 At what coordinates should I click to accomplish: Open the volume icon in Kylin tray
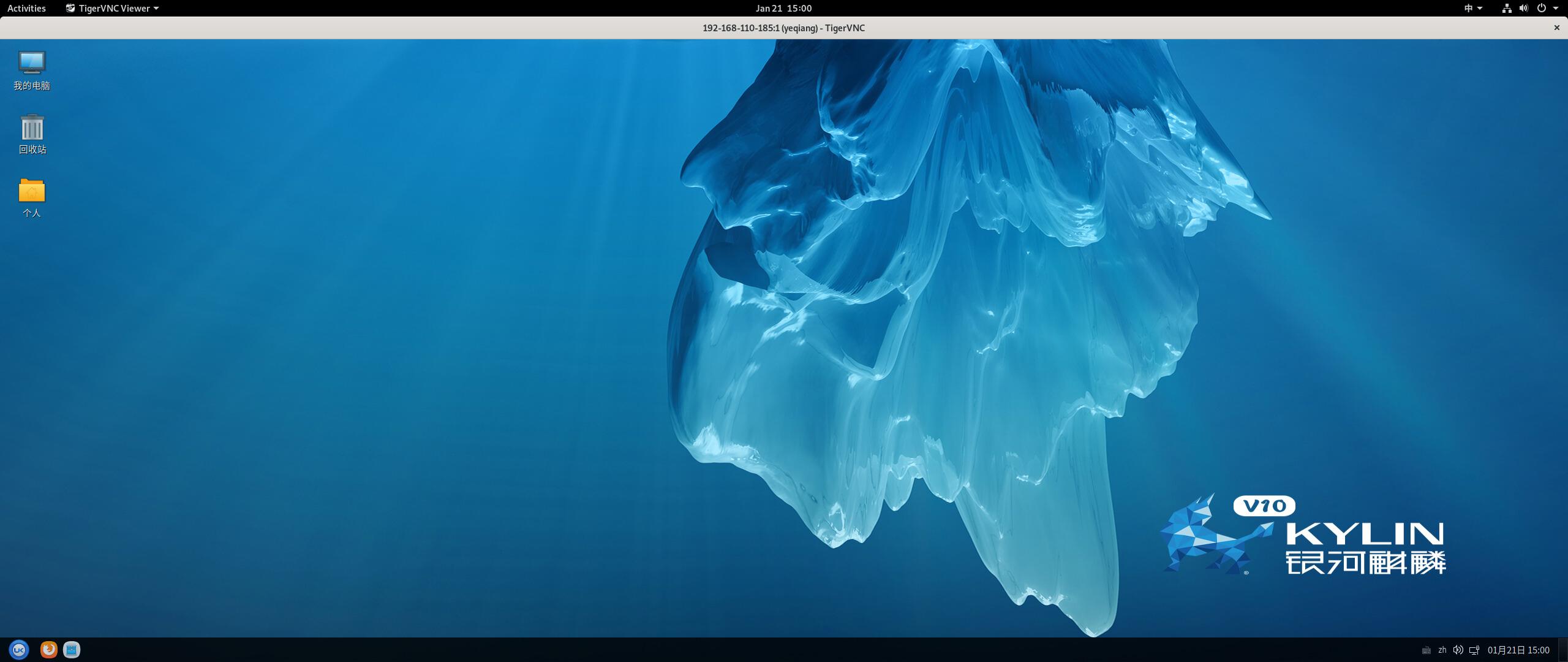click(x=1458, y=650)
